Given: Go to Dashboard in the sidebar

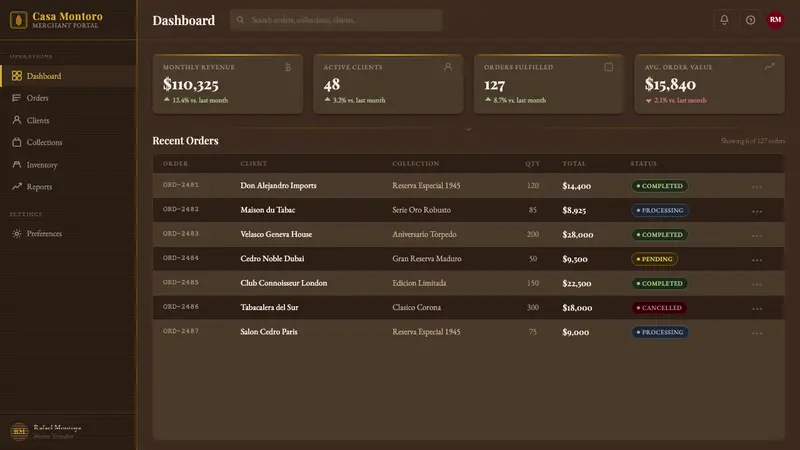Looking at the screenshot, I should pos(68,76).
